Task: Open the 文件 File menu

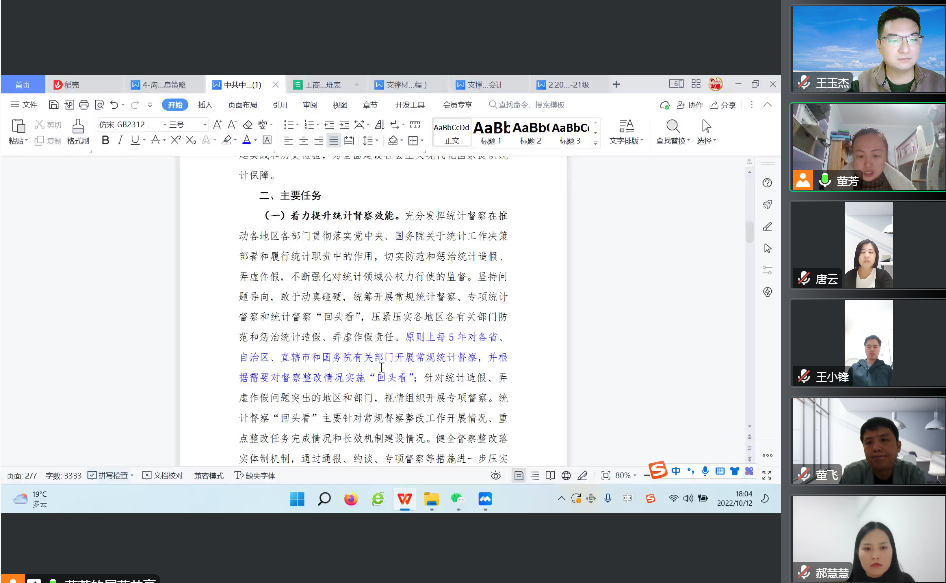Action: 25,104
